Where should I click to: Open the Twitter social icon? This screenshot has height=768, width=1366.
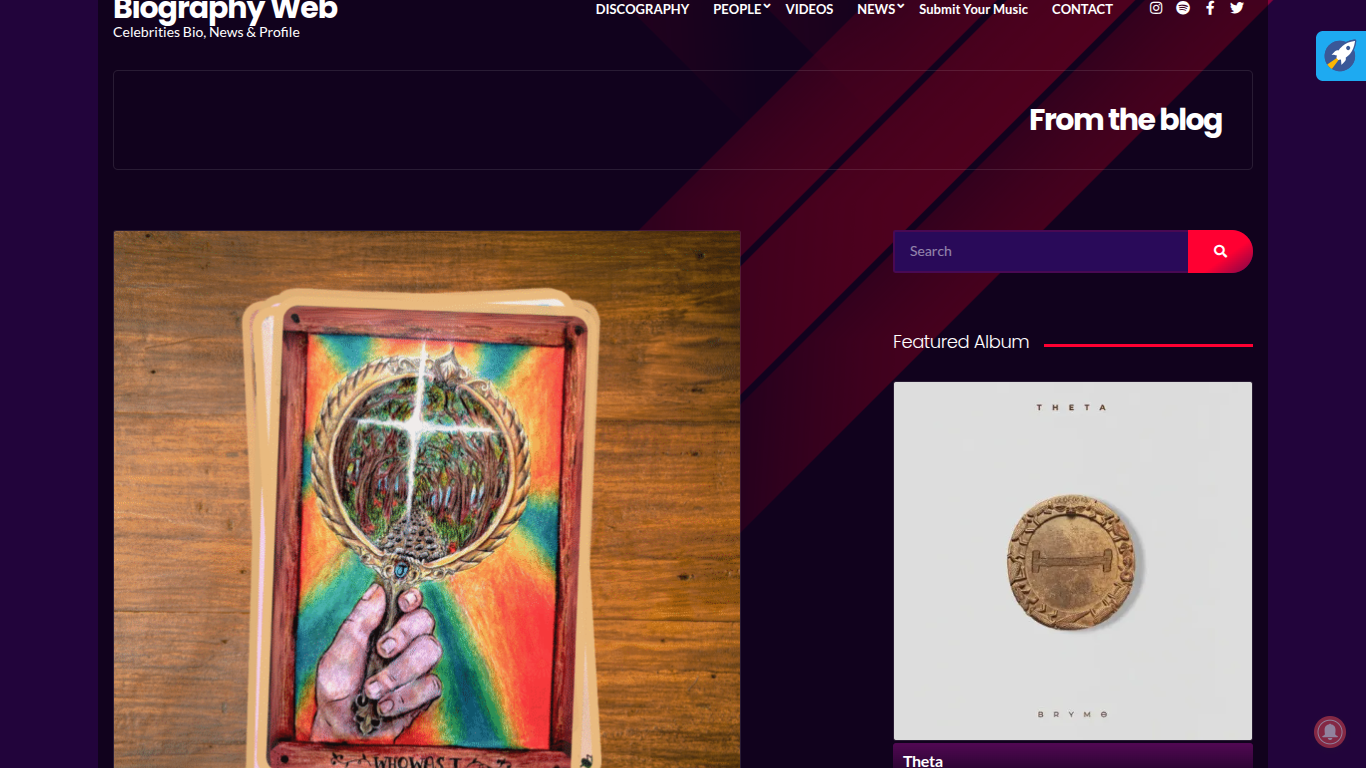1237,8
